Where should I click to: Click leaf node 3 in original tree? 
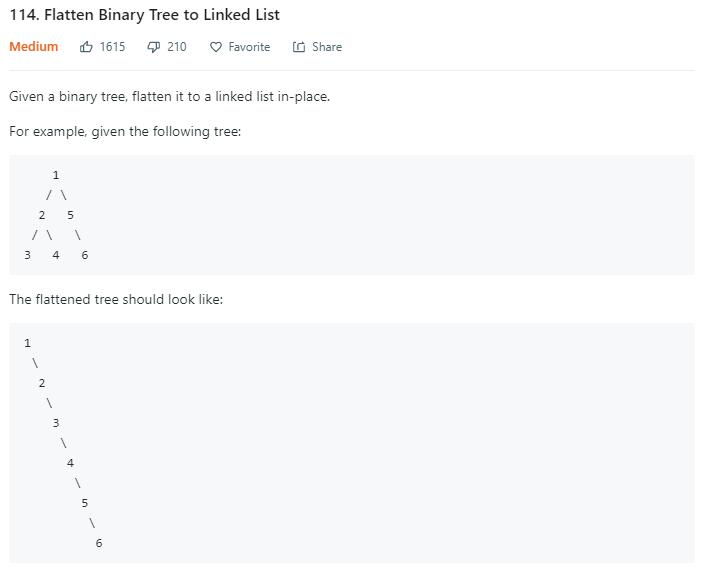click(27, 255)
